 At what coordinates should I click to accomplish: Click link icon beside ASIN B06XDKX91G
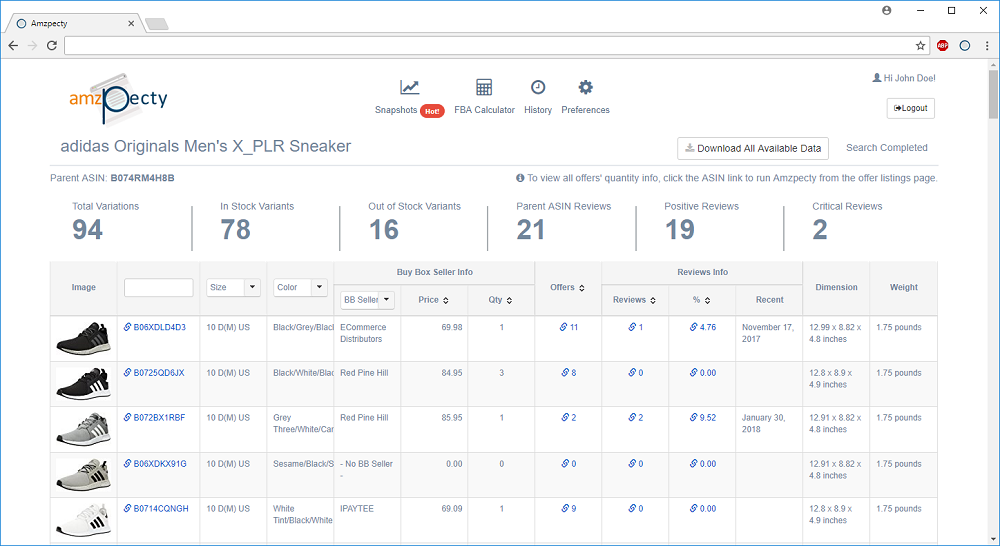coord(128,464)
